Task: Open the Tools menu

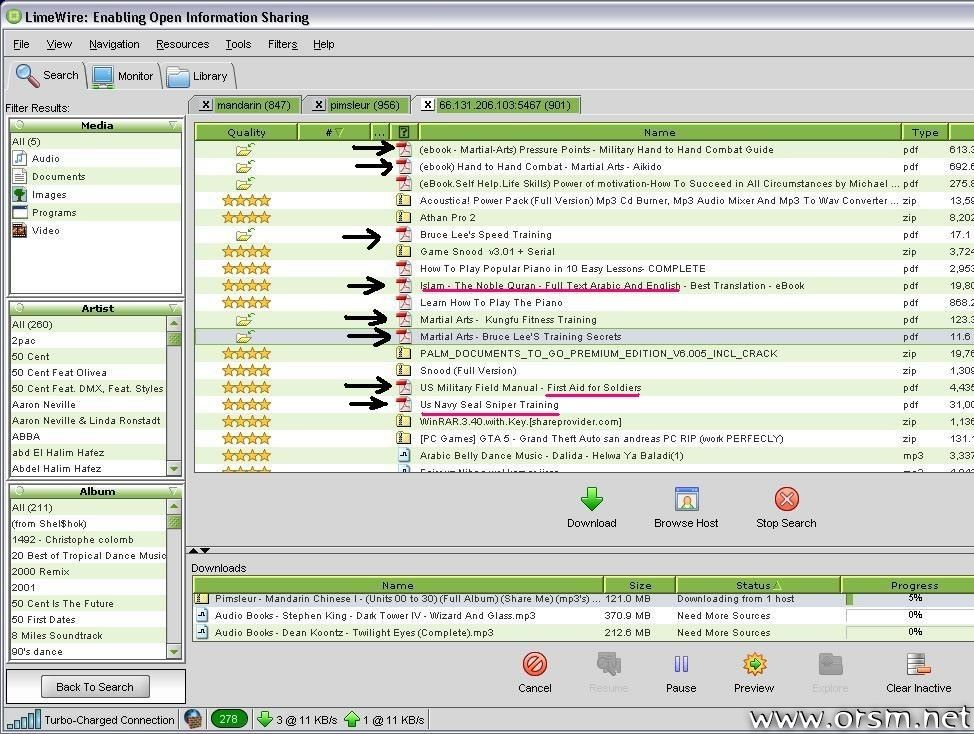Action: point(238,44)
